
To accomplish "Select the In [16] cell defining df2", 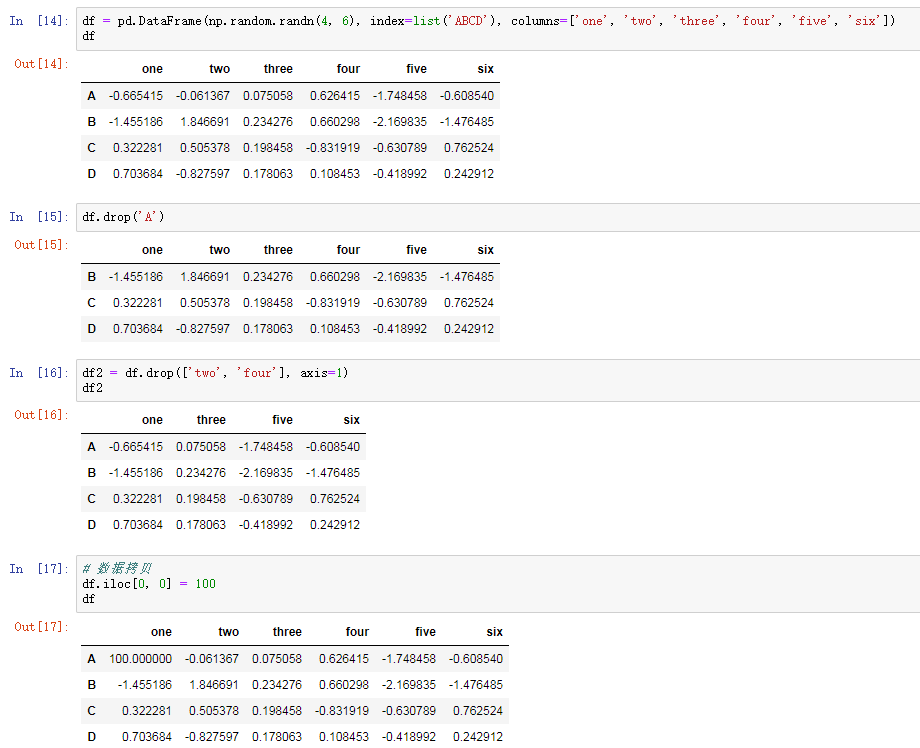I will [x=498, y=381].
